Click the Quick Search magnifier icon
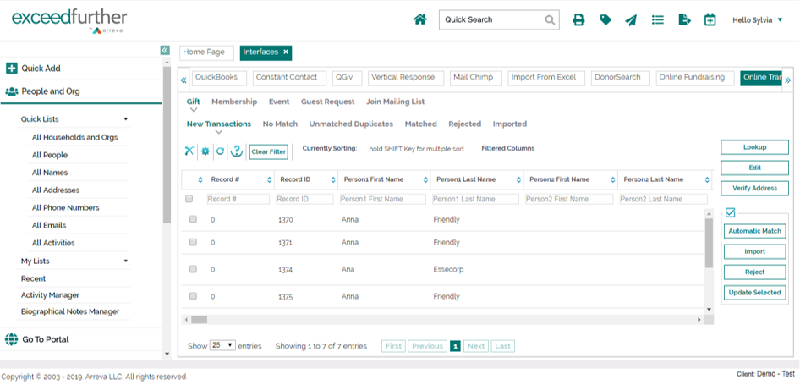 click(x=549, y=20)
